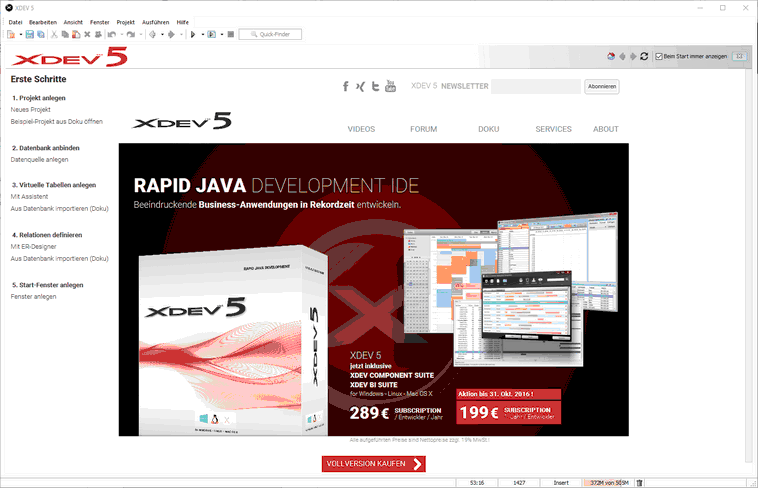This screenshot has width=758, height=488.
Task: Click the run project play icon
Action: click(x=193, y=34)
